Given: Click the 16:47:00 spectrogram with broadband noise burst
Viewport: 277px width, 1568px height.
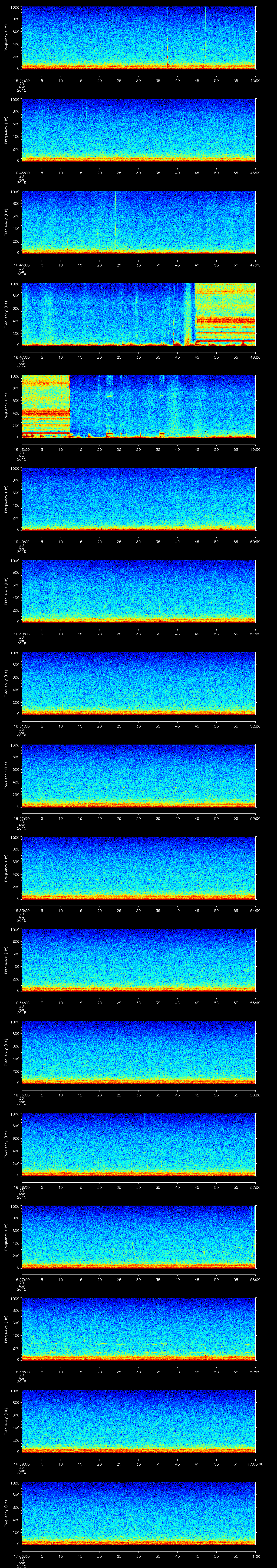Looking at the screenshot, I should [x=138, y=315].
